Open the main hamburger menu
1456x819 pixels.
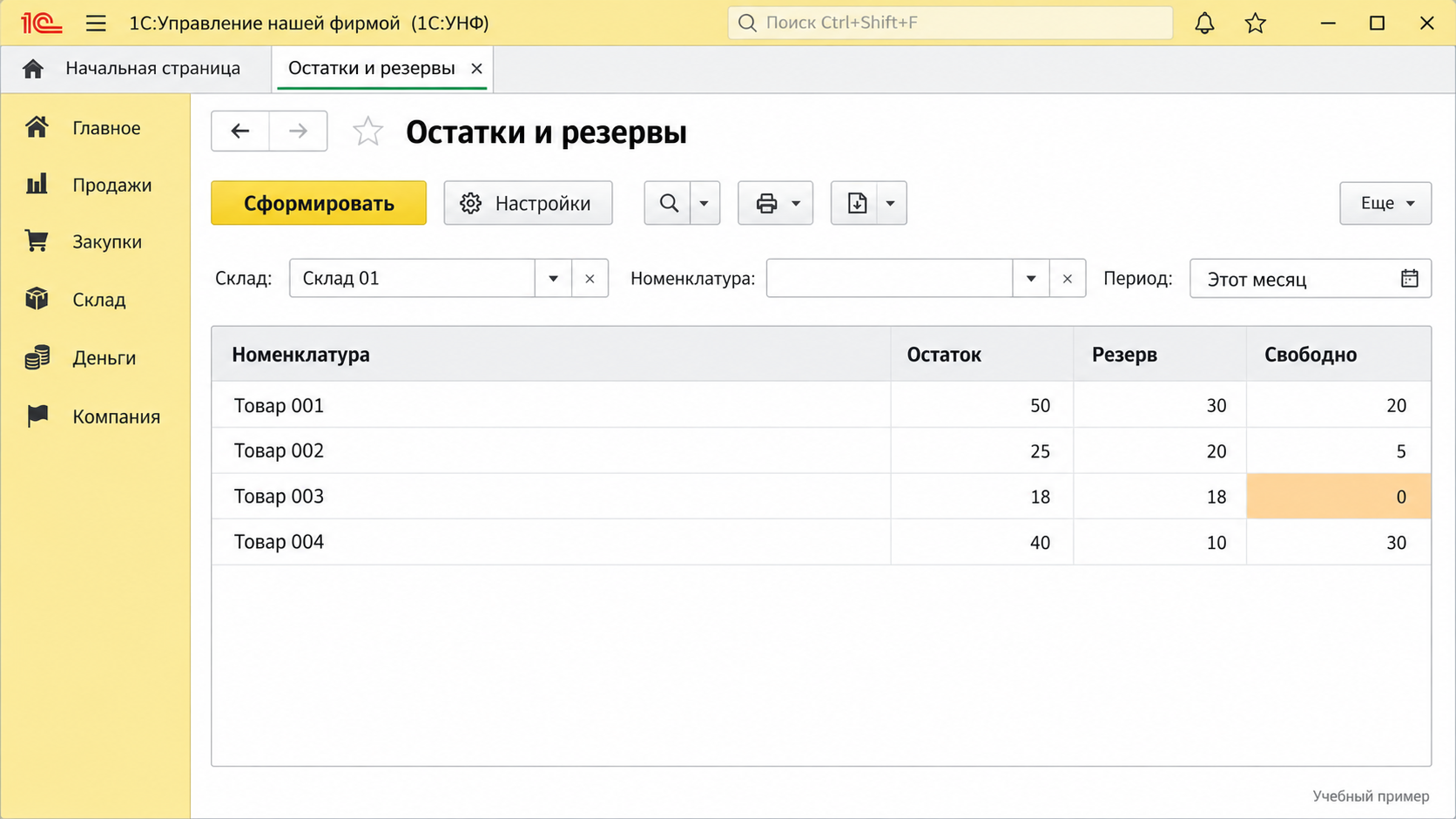96,24
